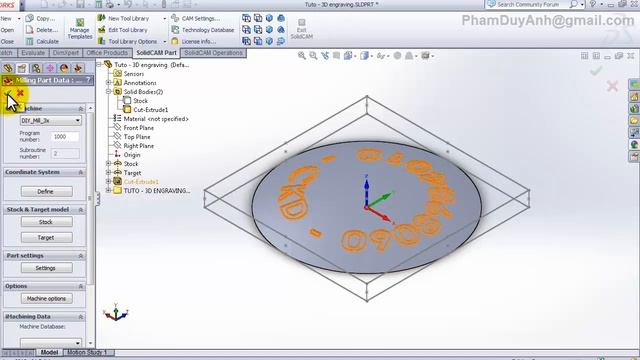Select the SolidCAM Part tab
Viewport: 640px width, 360px height.
coord(156,53)
